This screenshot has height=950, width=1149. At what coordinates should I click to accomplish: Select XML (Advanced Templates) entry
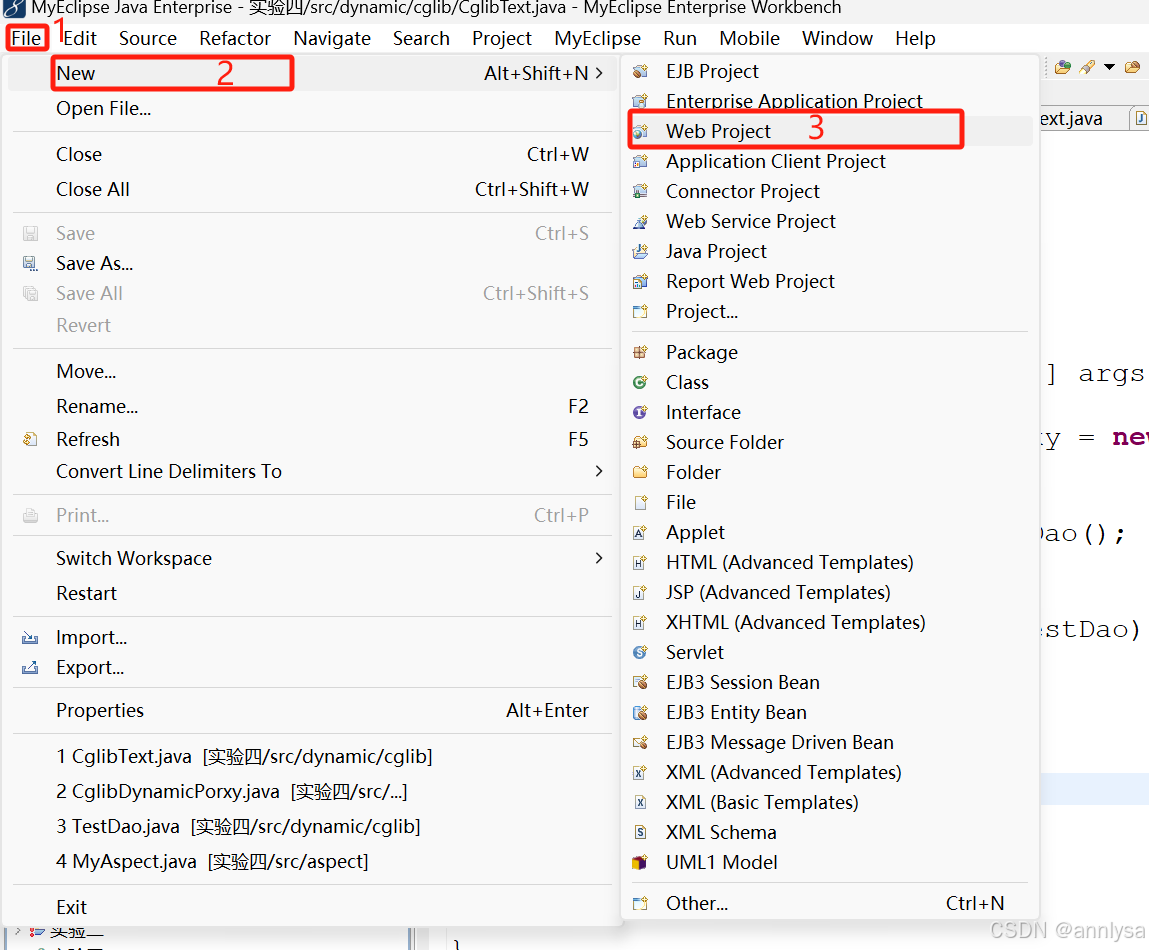pos(783,773)
